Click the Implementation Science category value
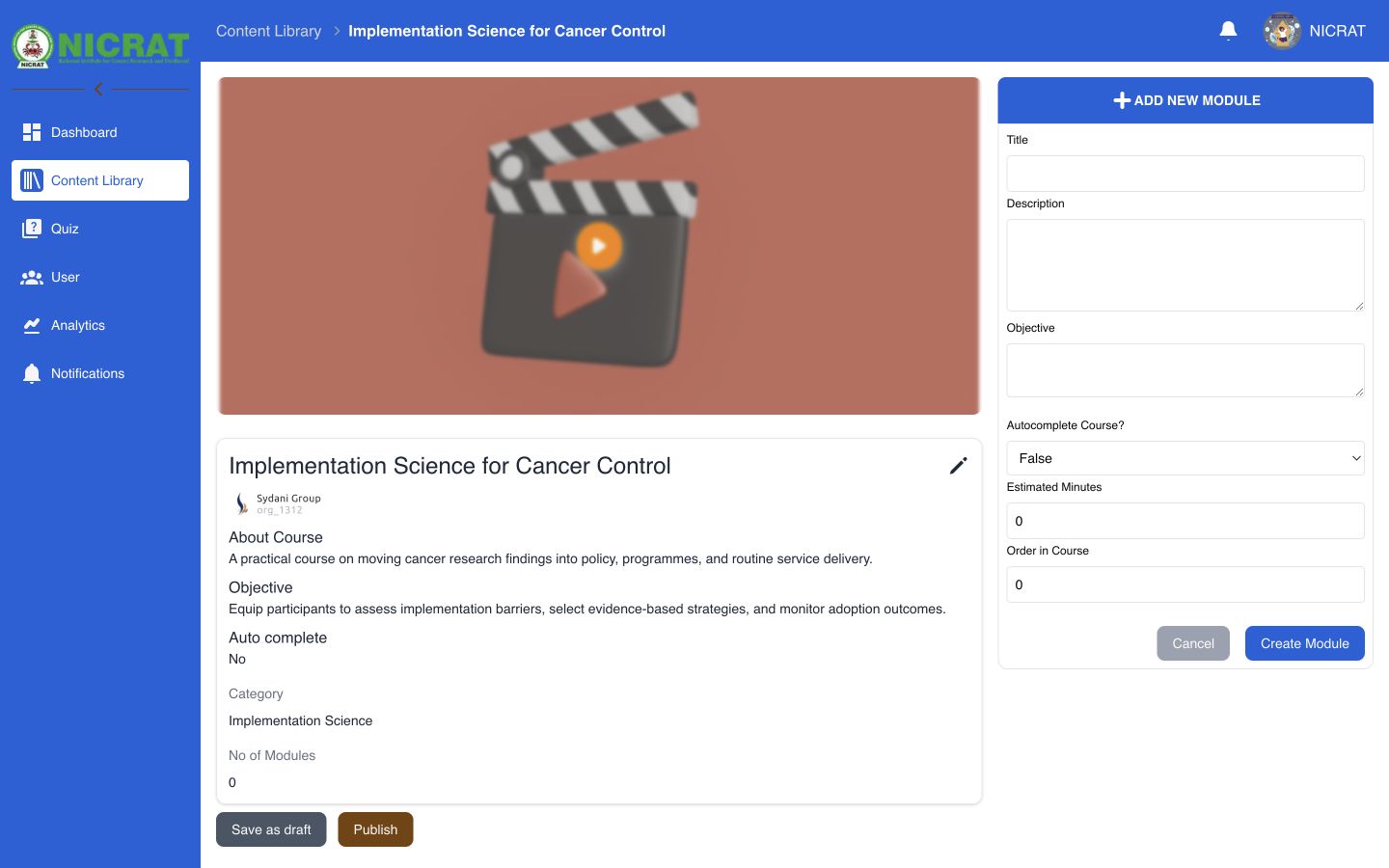The height and width of the screenshot is (868, 1389). pyautogui.click(x=300, y=720)
